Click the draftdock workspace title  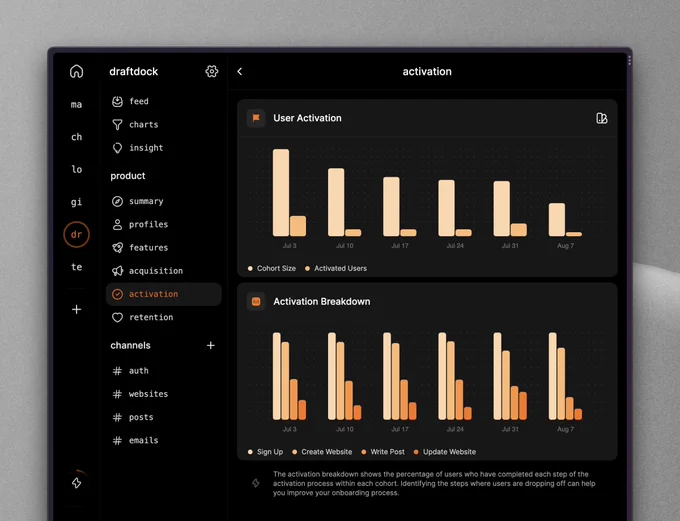[134, 72]
